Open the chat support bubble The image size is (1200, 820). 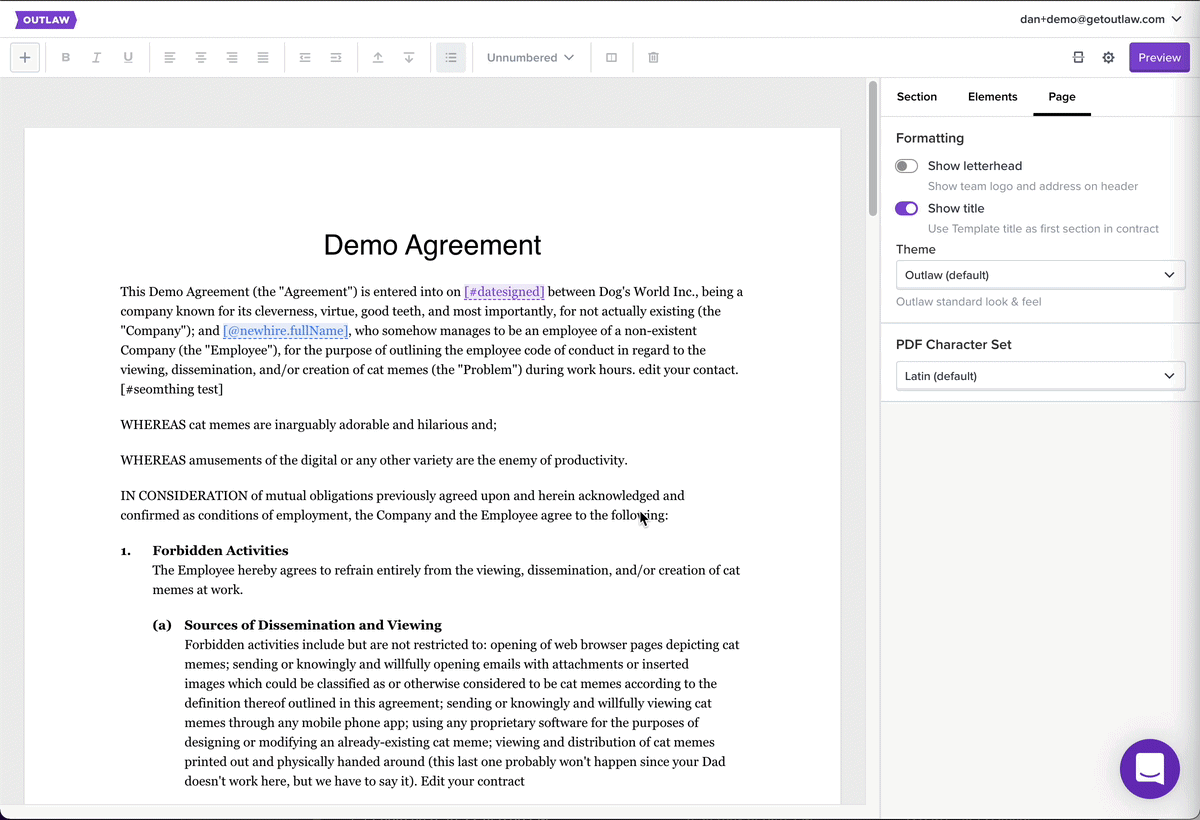coord(1150,769)
